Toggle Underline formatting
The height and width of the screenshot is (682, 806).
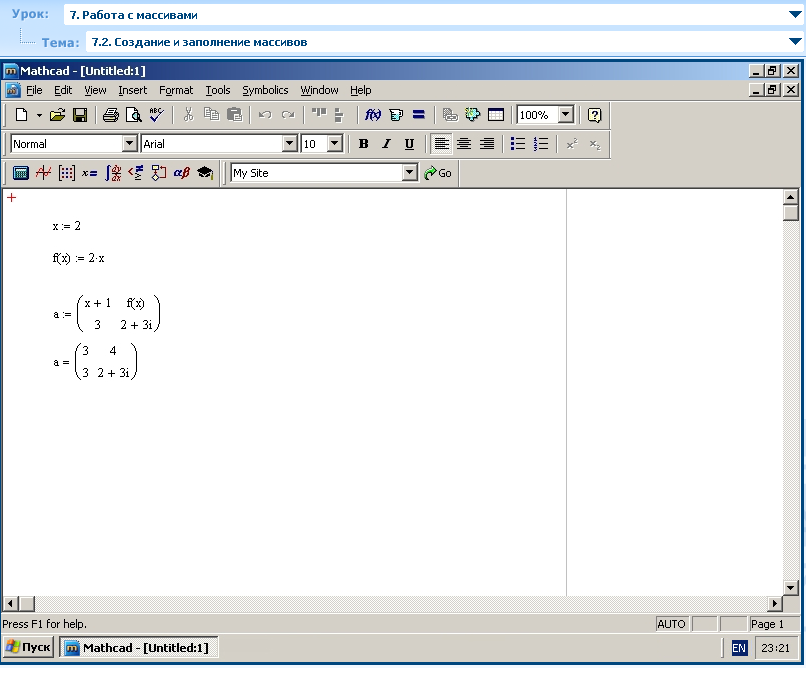[409, 144]
